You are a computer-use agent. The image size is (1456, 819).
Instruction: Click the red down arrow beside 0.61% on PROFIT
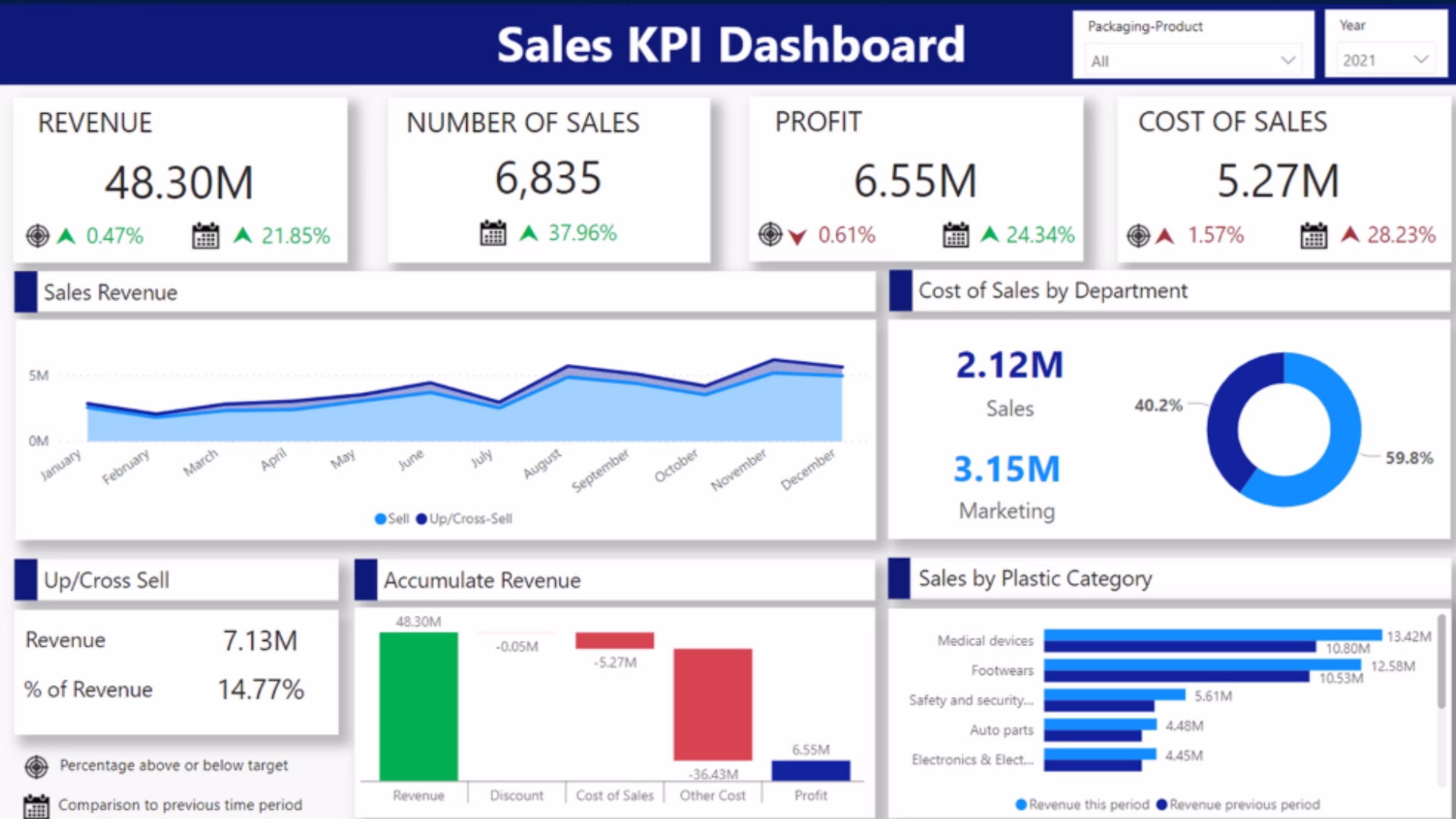(795, 235)
